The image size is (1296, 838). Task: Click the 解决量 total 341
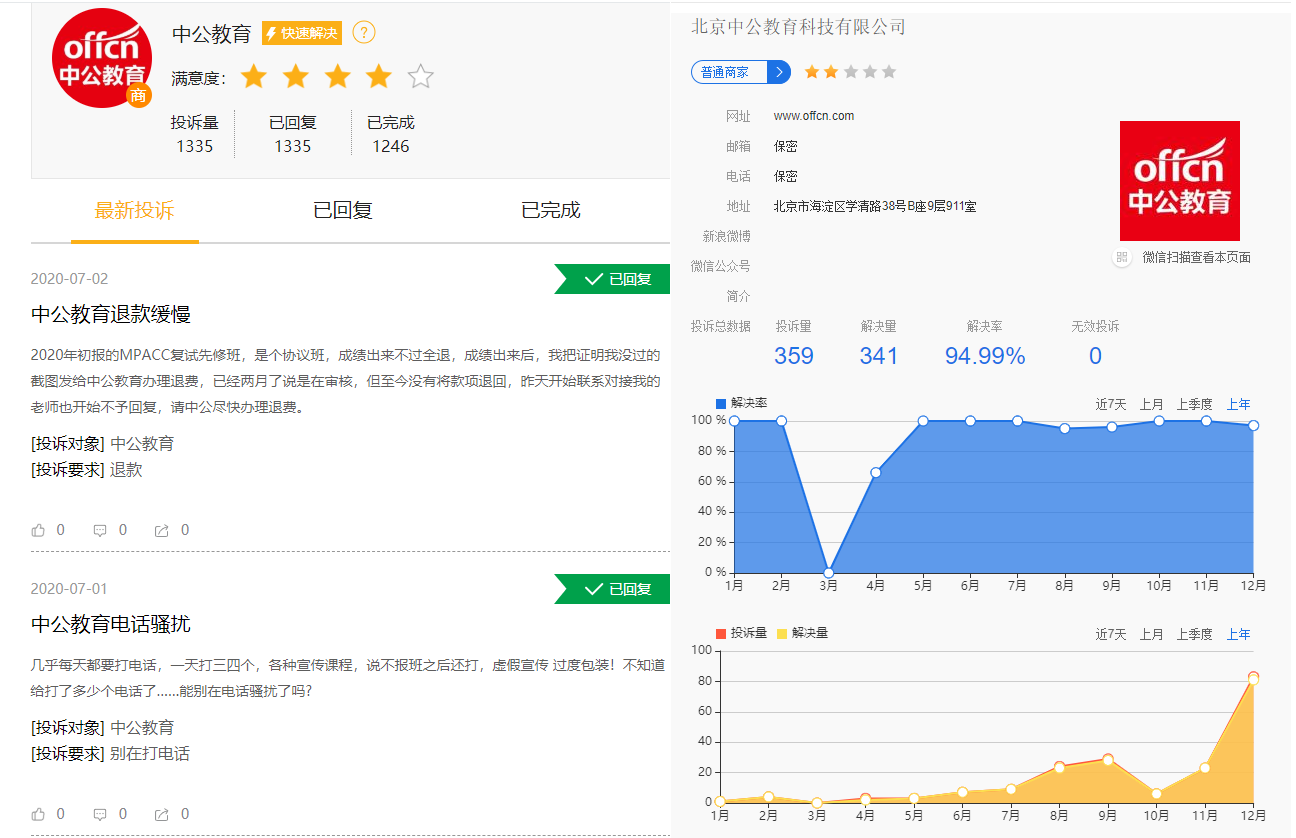pyautogui.click(x=879, y=356)
